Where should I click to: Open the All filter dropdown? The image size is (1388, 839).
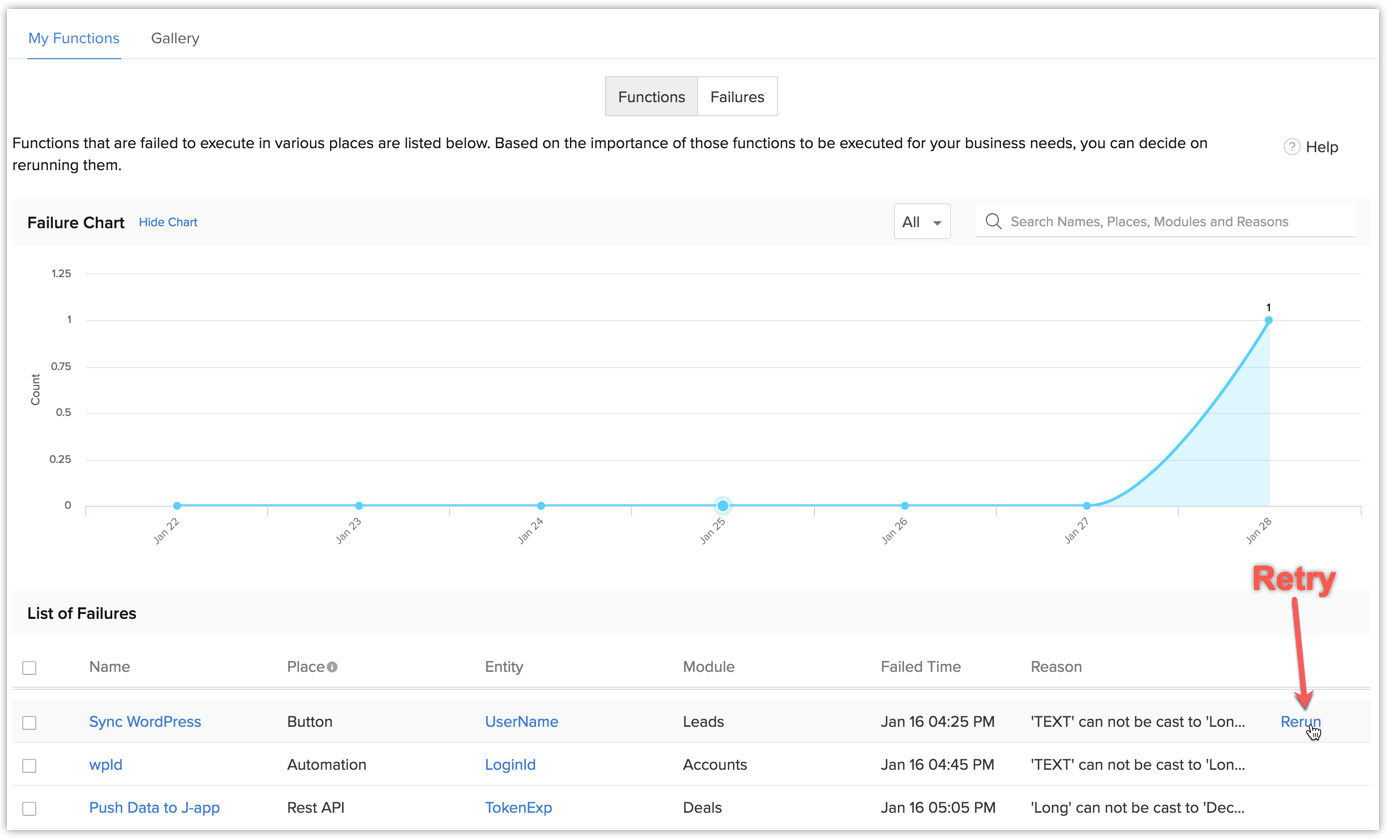[921, 222]
